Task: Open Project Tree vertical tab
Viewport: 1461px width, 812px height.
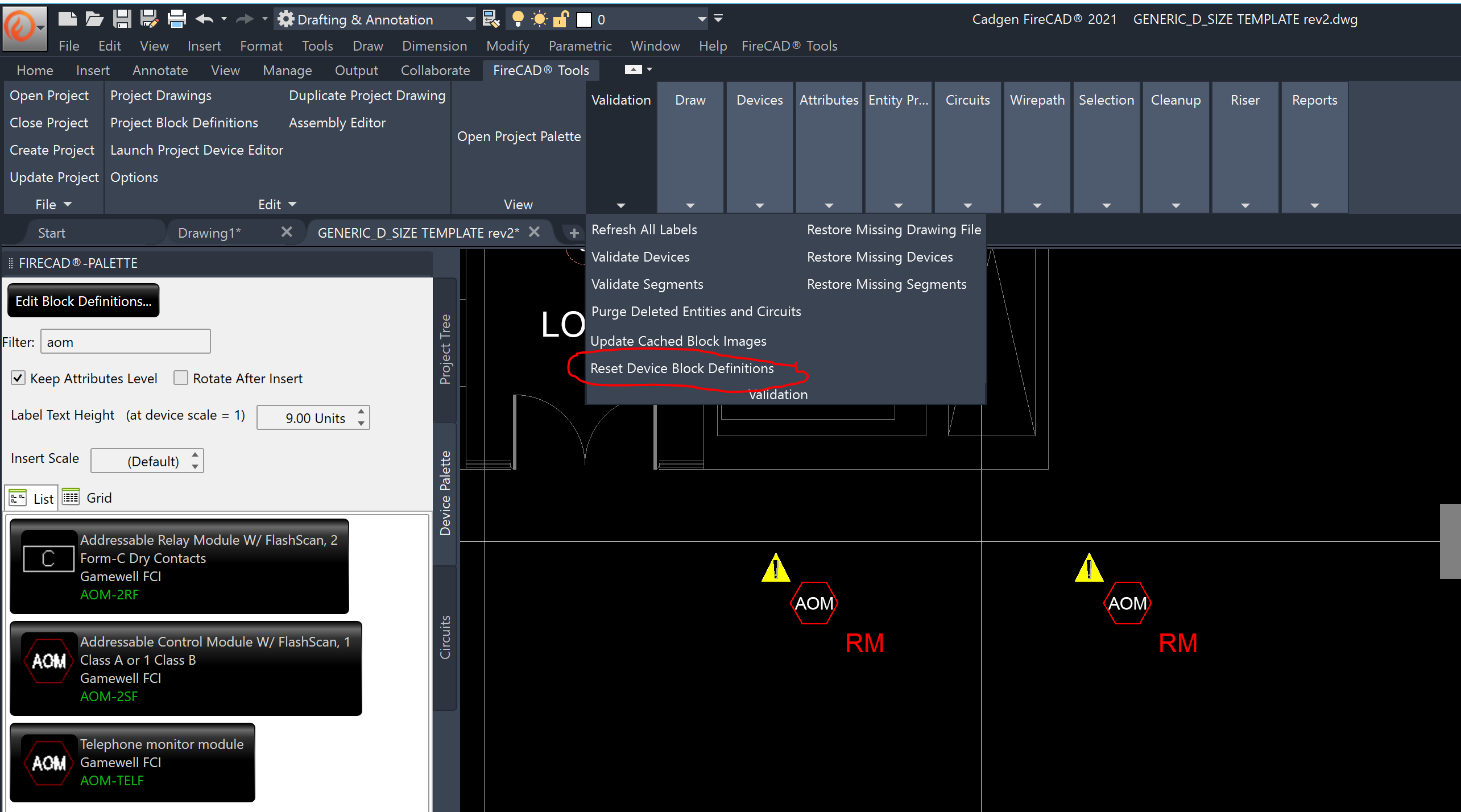Action: coord(445,349)
